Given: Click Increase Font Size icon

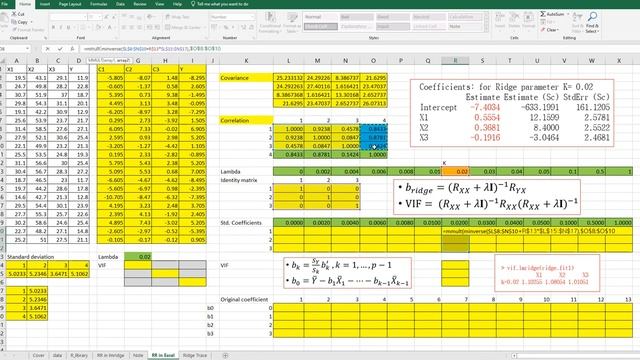Looking at the screenshot, I should tap(107, 17).
